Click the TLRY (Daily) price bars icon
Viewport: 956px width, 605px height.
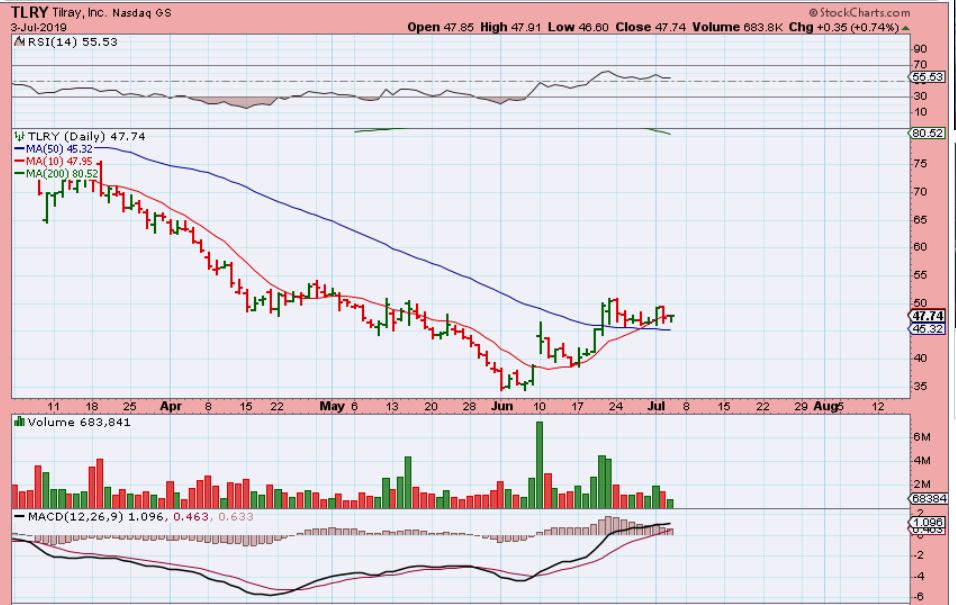coord(20,136)
